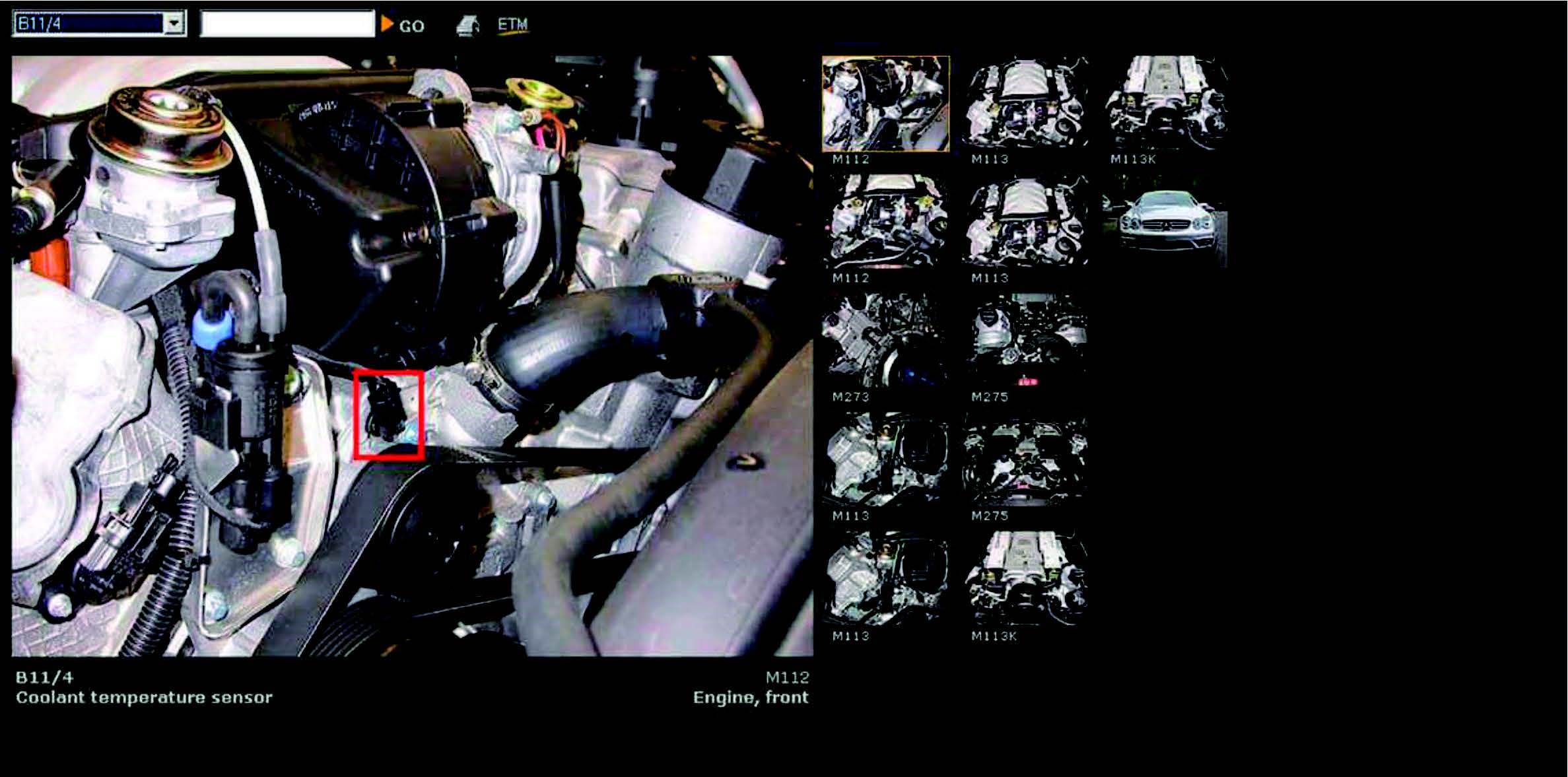Screen dimensions: 1568x777
Task: Select the highlighted M112 thumbnail in first row
Action: coord(885,104)
